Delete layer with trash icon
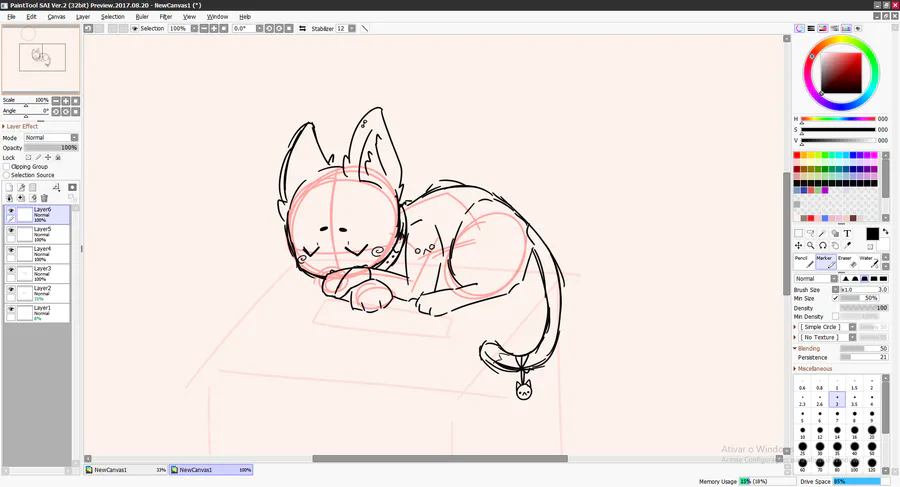Image resolution: width=900 pixels, height=487 pixels. tap(44, 198)
